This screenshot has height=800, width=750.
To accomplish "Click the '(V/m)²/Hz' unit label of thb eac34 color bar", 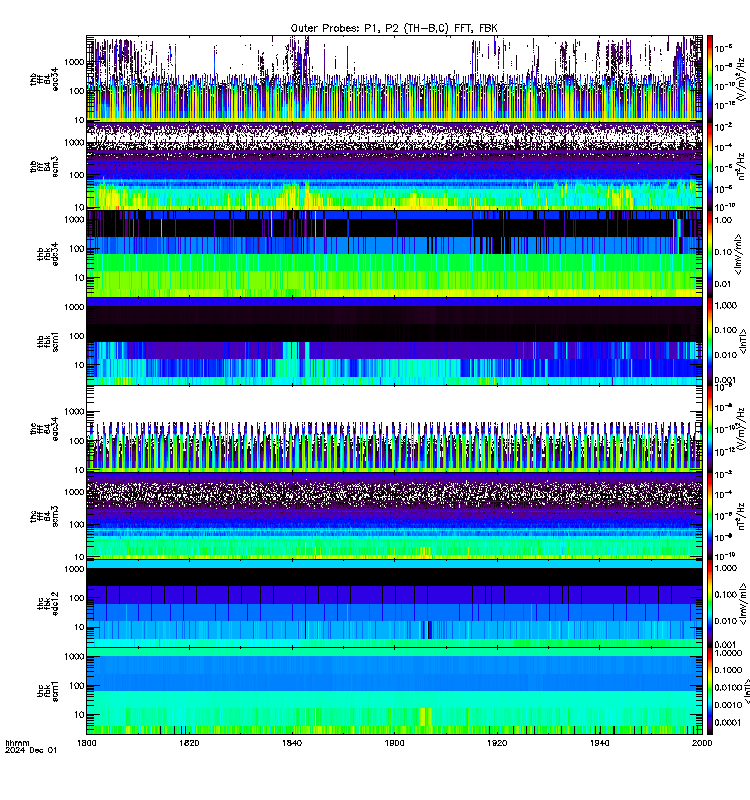I will click(x=741, y=78).
